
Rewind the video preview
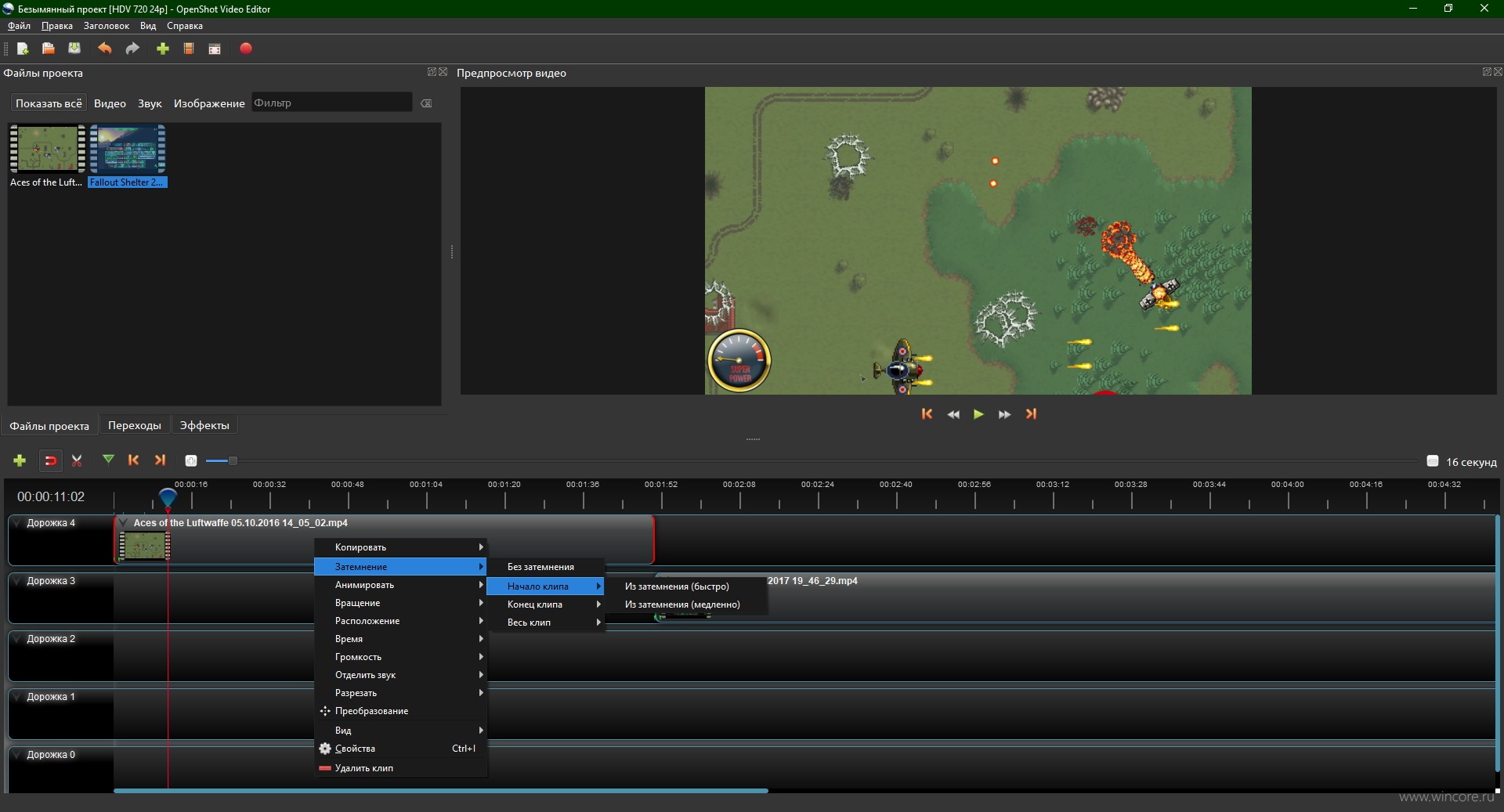pos(953,414)
